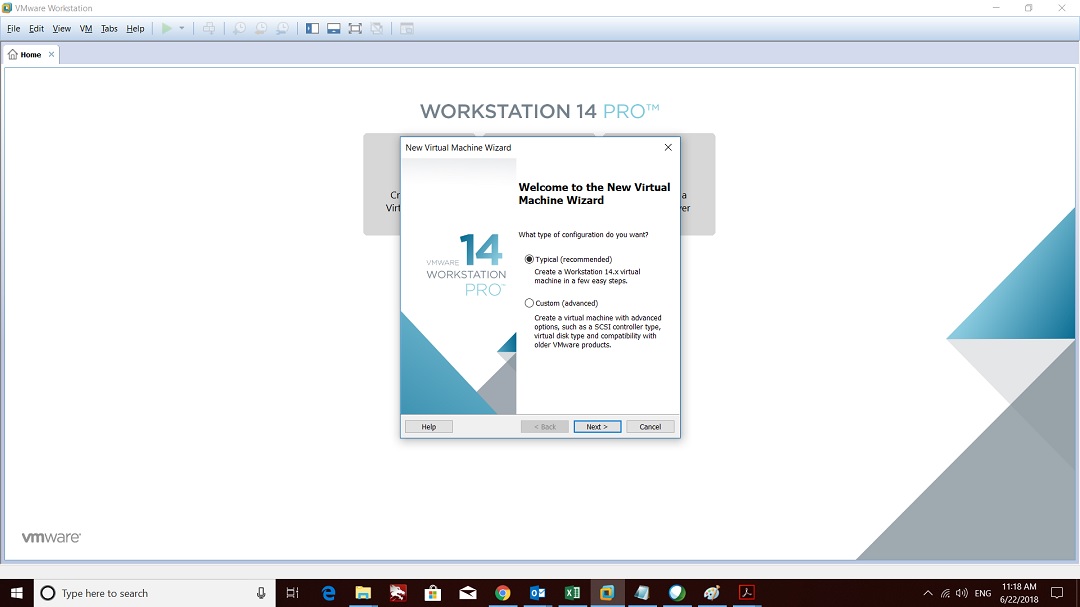Open Microsoft Store from the taskbar
Image resolution: width=1080 pixels, height=607 pixels.
pyautogui.click(x=433, y=593)
